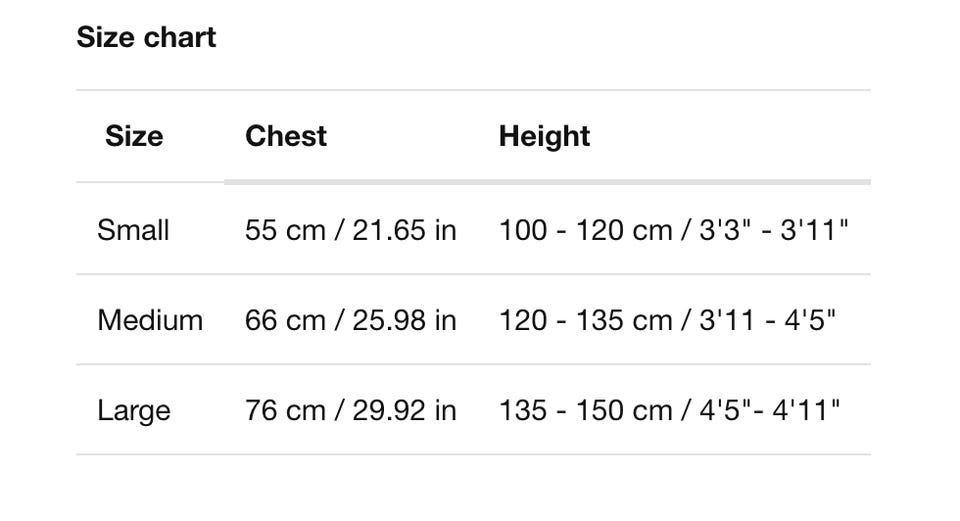Screen dimensions: 960x521
Task: Click the Size chart heading
Action: point(146,38)
